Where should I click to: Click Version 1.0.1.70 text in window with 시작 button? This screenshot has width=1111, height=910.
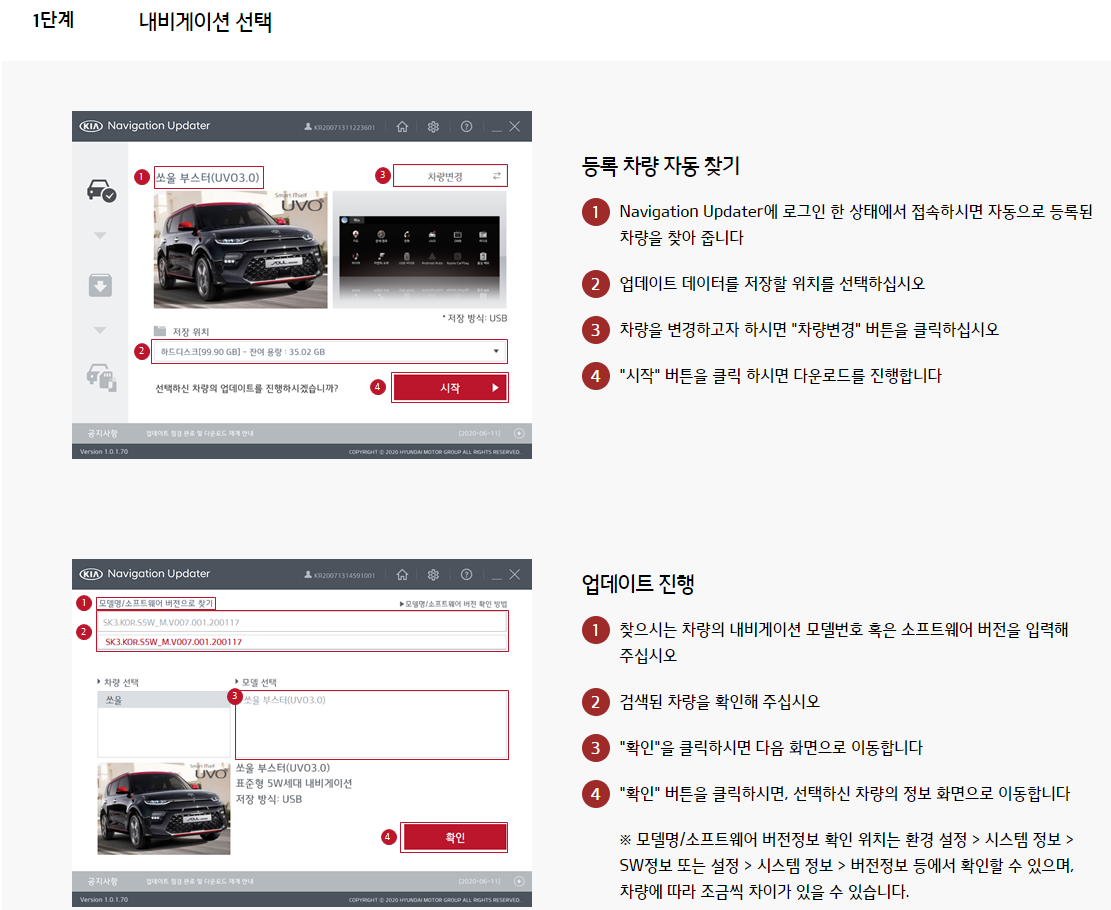pos(104,451)
